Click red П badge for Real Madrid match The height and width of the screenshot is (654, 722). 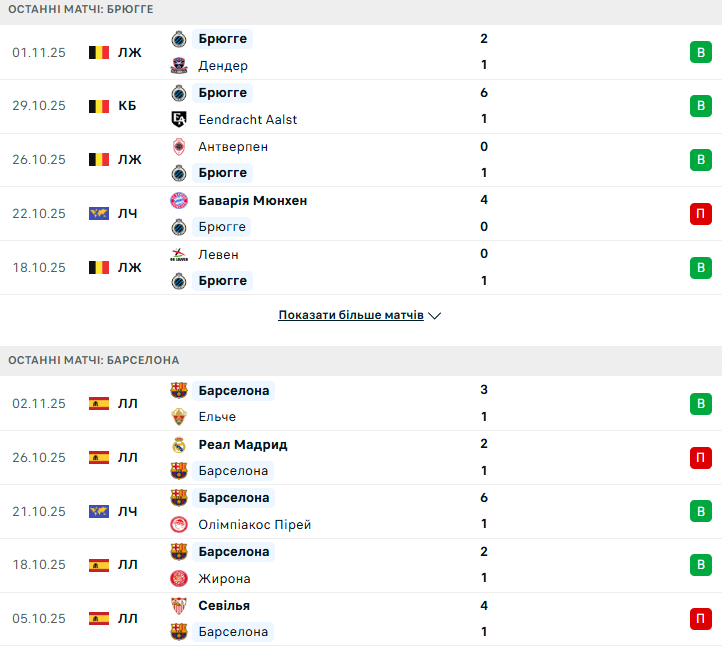pos(700,457)
